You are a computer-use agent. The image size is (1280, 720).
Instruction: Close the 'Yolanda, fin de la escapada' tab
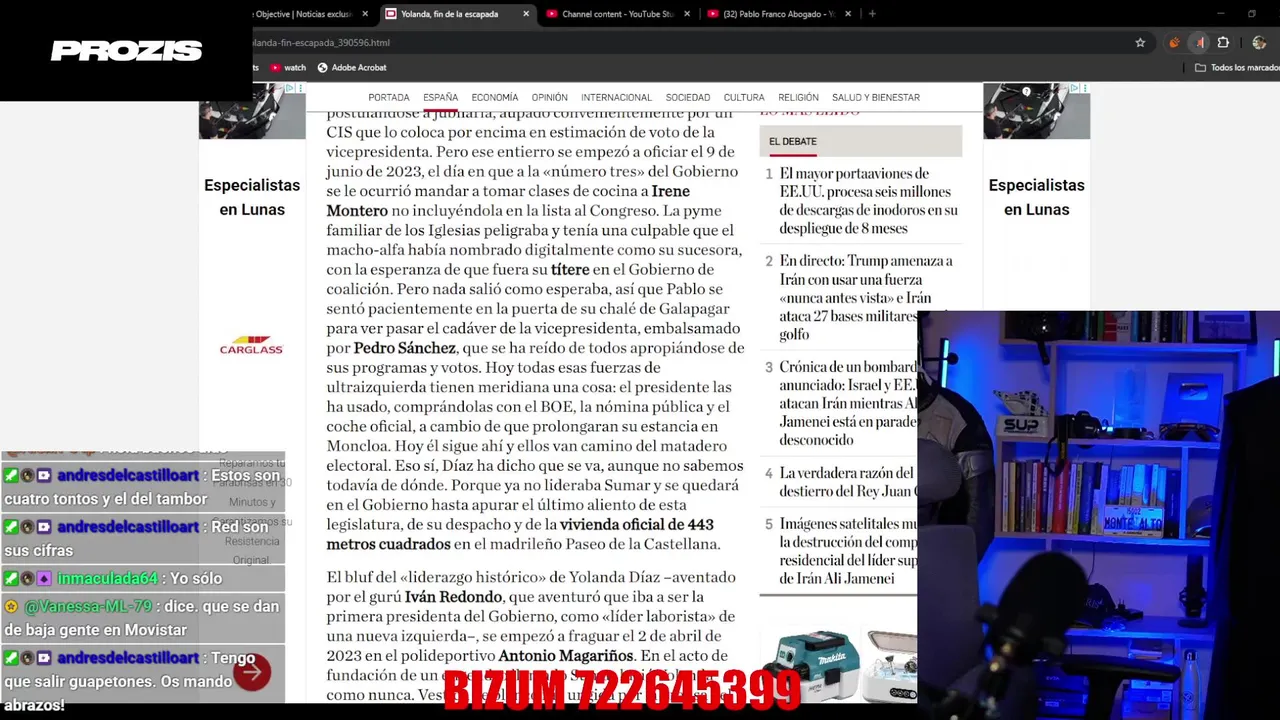tap(526, 14)
